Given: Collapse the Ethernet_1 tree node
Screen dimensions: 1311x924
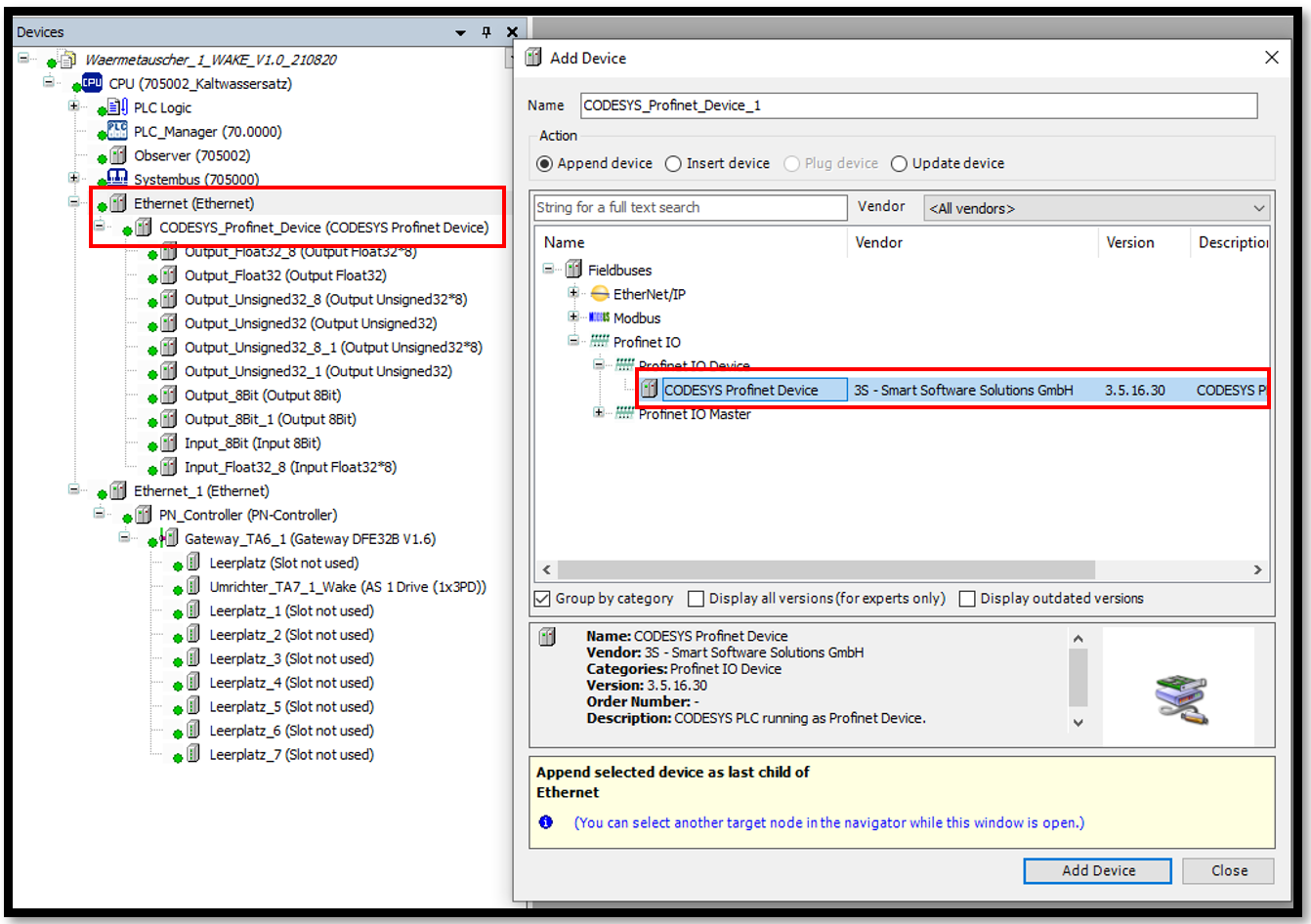Looking at the screenshot, I should (x=74, y=490).
